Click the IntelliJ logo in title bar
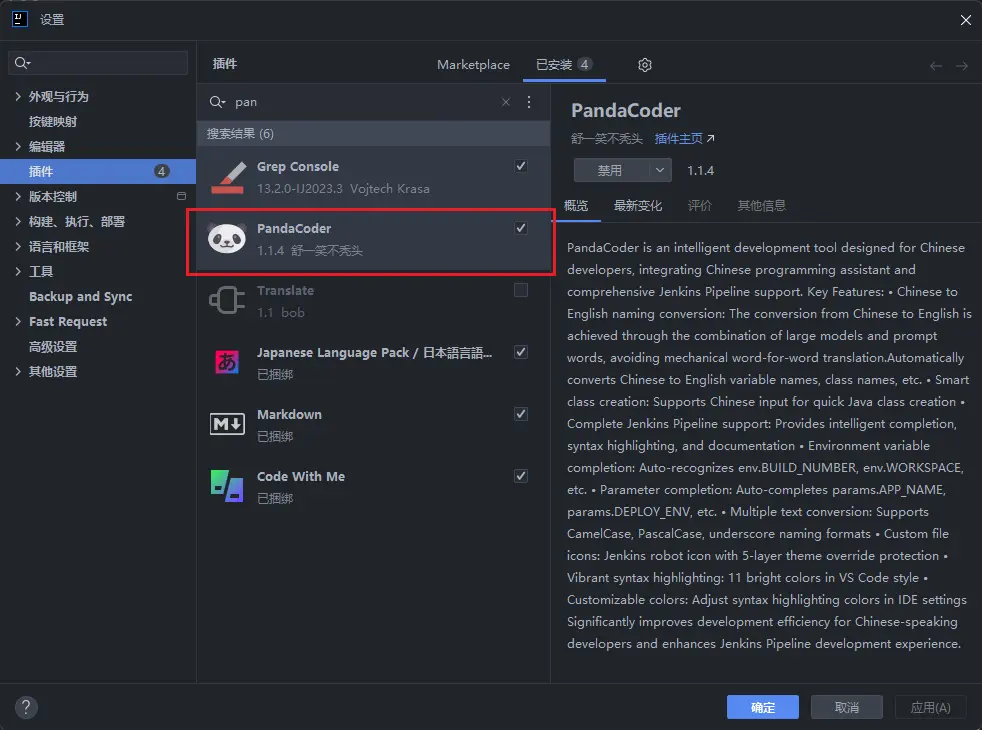The image size is (982, 730). pyautogui.click(x=19, y=19)
